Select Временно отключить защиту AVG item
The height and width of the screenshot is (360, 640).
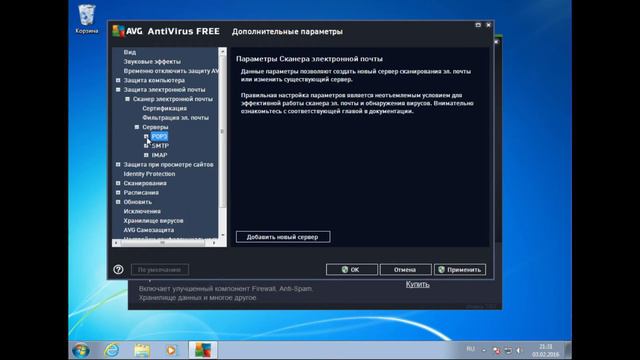click(x=171, y=71)
